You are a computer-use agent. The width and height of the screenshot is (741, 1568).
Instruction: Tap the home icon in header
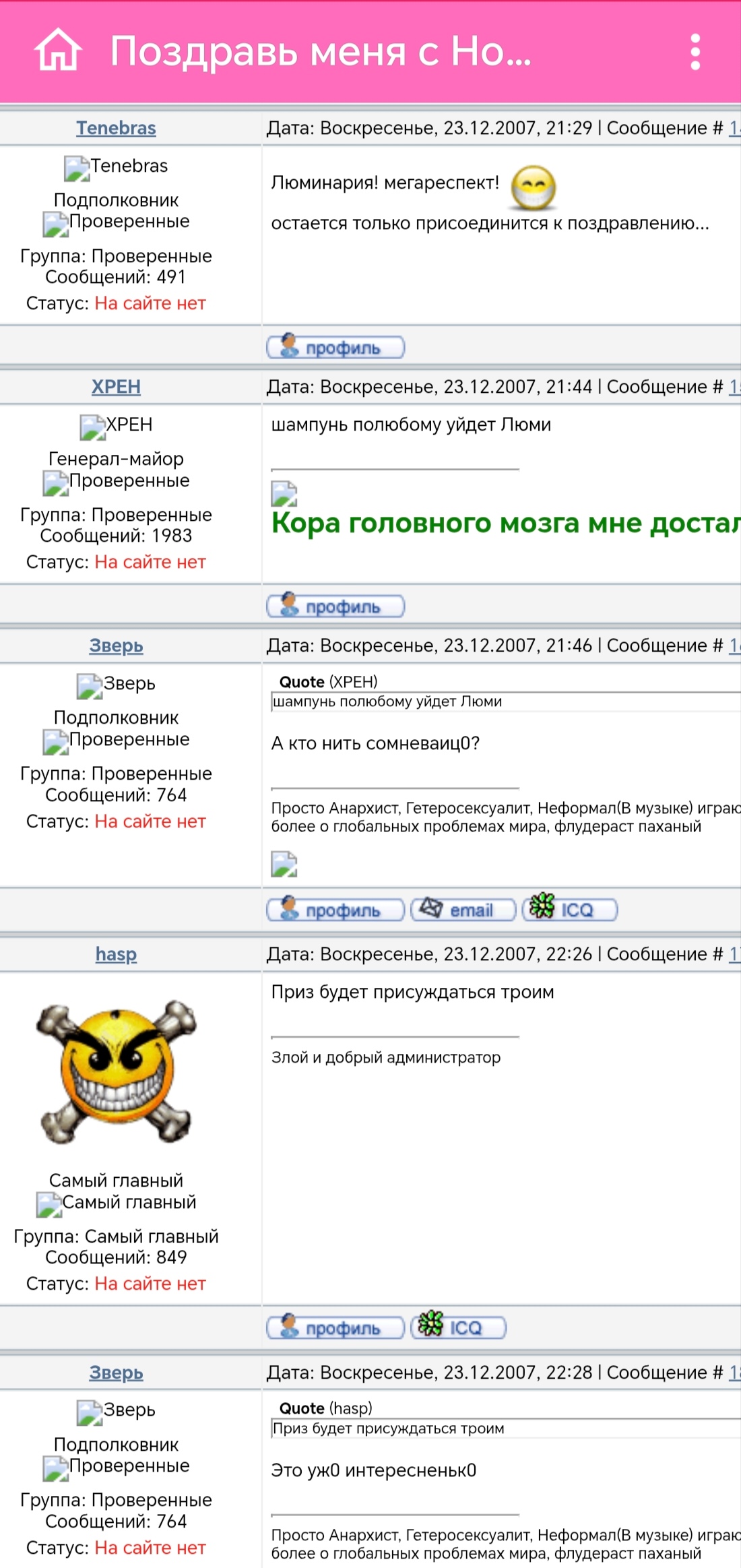[58, 51]
